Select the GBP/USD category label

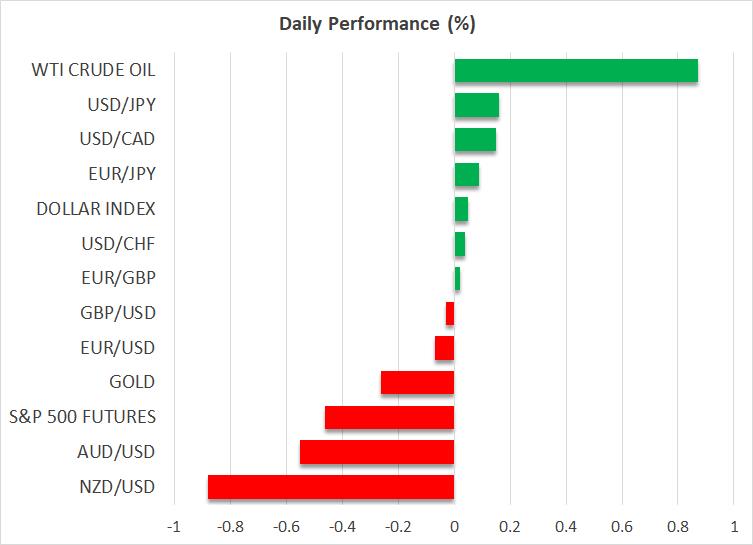(x=120, y=313)
